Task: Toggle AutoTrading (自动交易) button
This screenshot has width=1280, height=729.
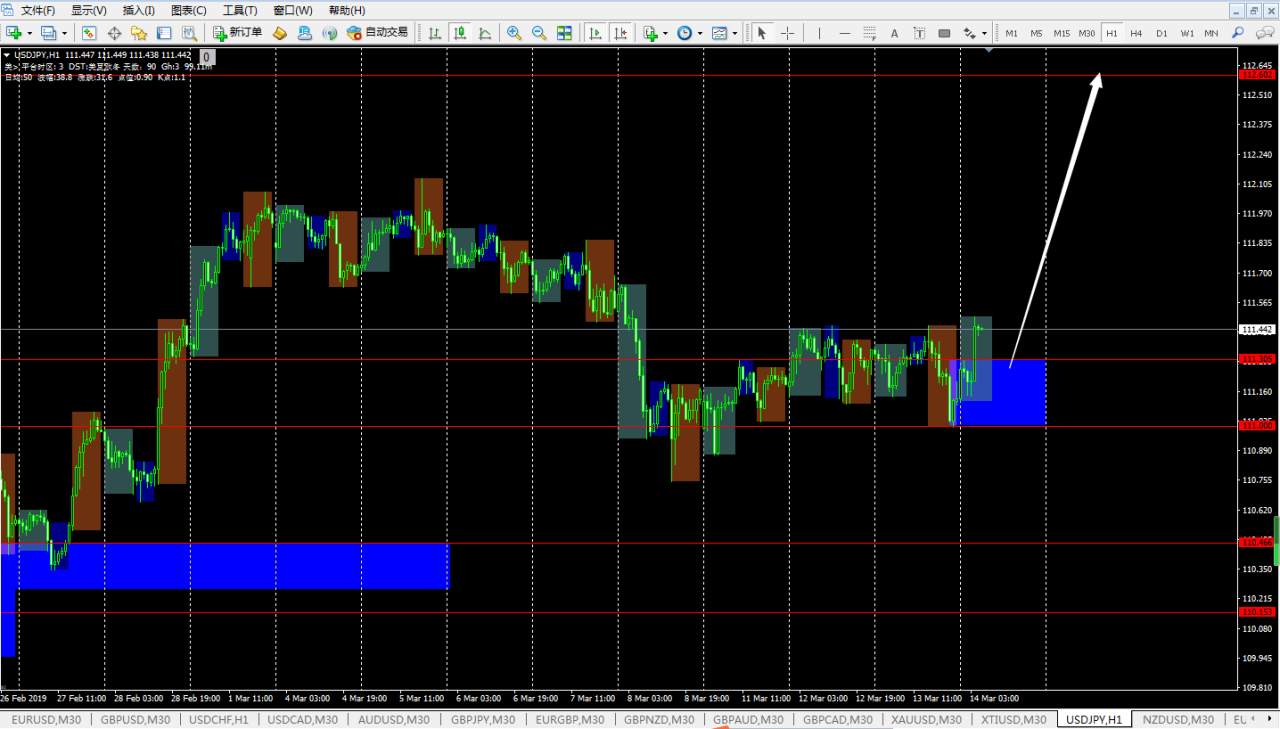Action: tap(377, 33)
